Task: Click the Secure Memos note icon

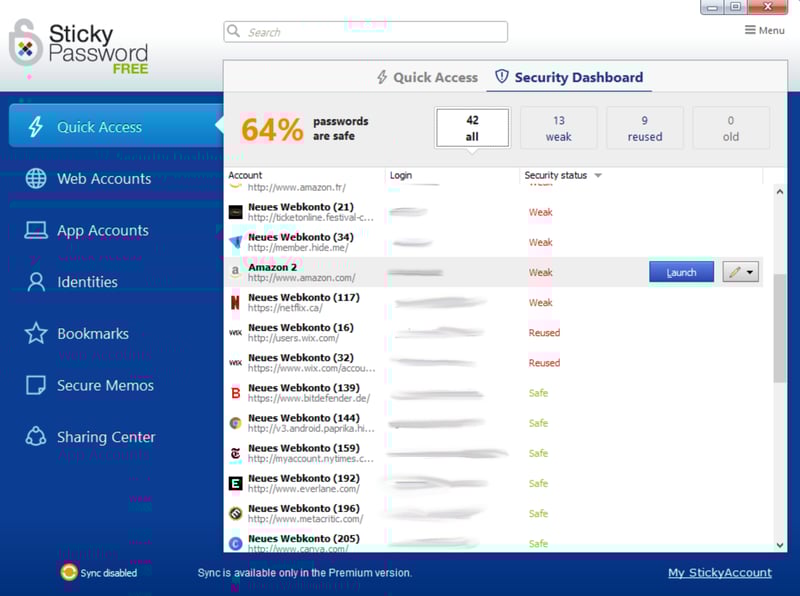Action: [x=36, y=385]
